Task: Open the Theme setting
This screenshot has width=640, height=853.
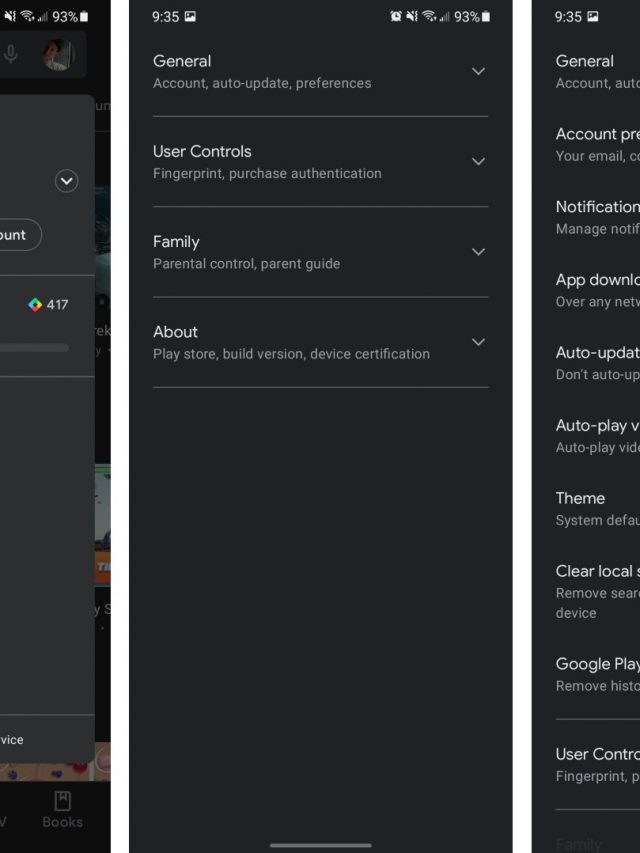Action: [598, 508]
